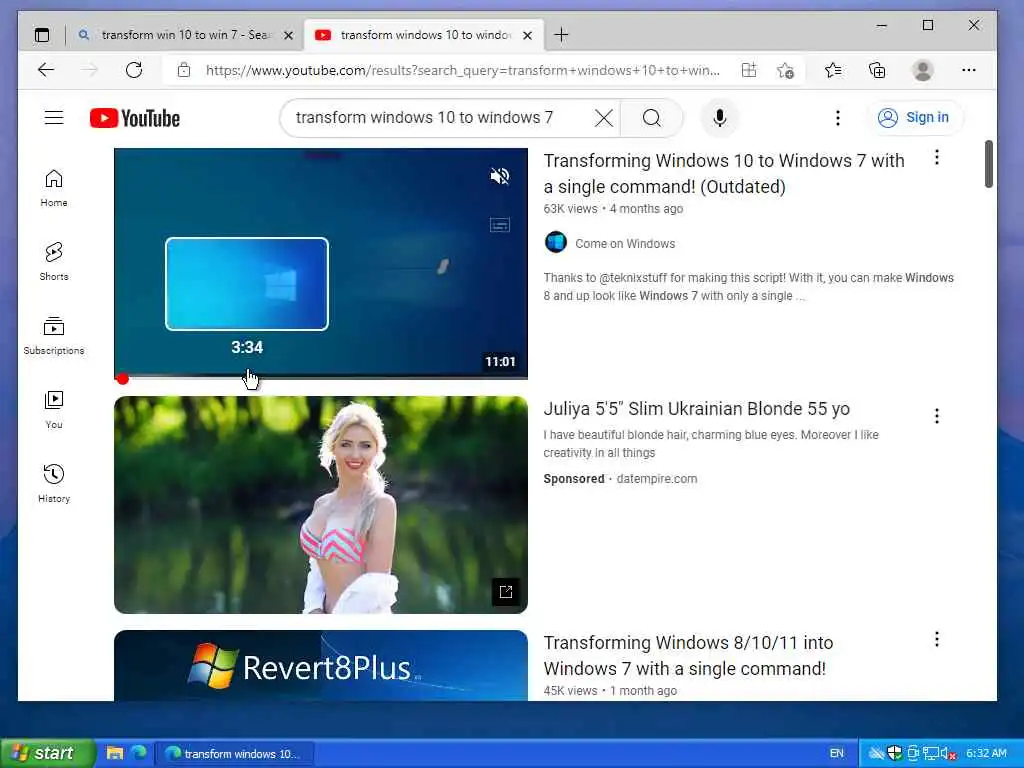This screenshot has width=1024, height=768.
Task: Open a new browser tab
Action: coord(561,35)
